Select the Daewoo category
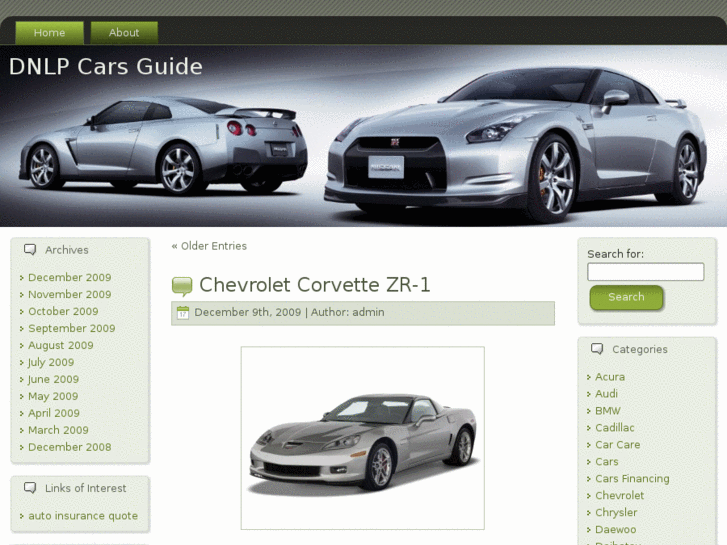This screenshot has width=727, height=545. coord(616,530)
